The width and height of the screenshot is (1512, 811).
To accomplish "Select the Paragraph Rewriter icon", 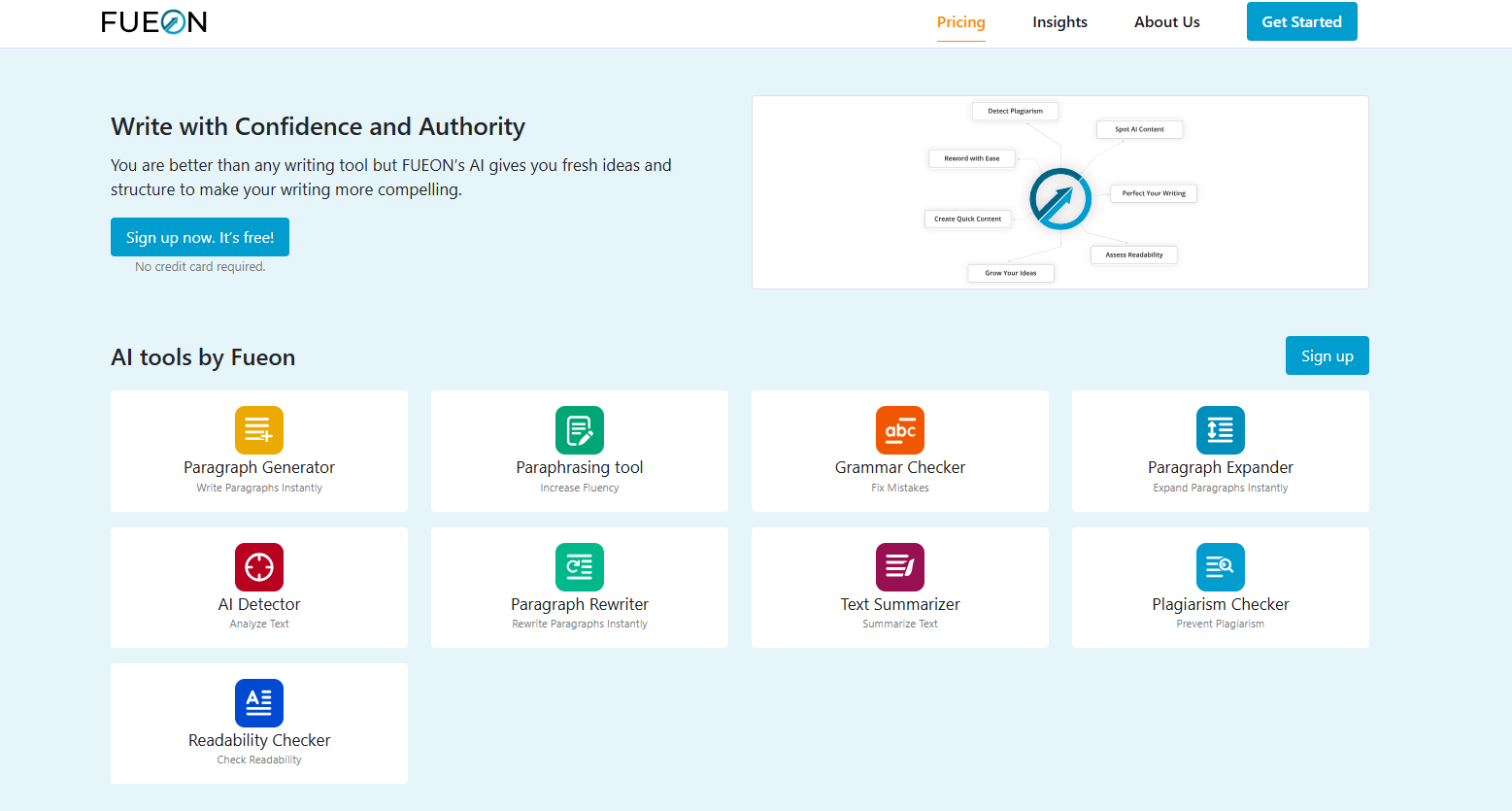I will coord(580,567).
